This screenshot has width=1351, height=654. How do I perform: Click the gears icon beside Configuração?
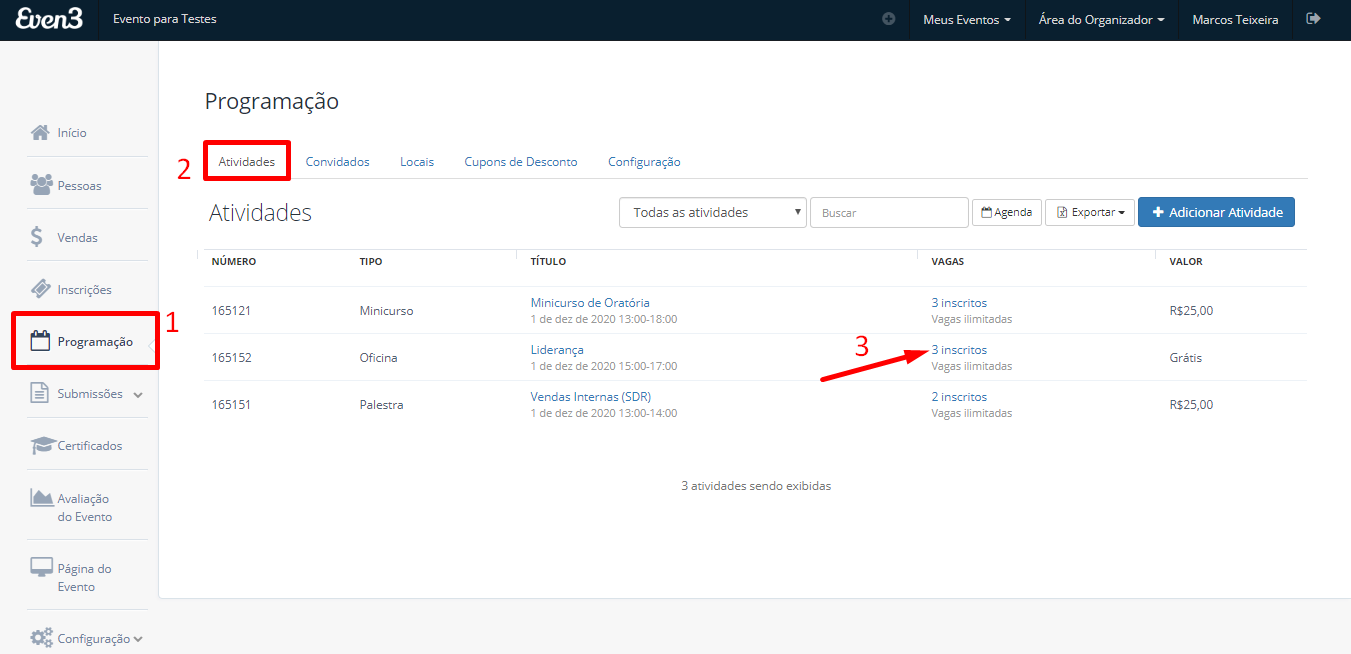pos(42,638)
